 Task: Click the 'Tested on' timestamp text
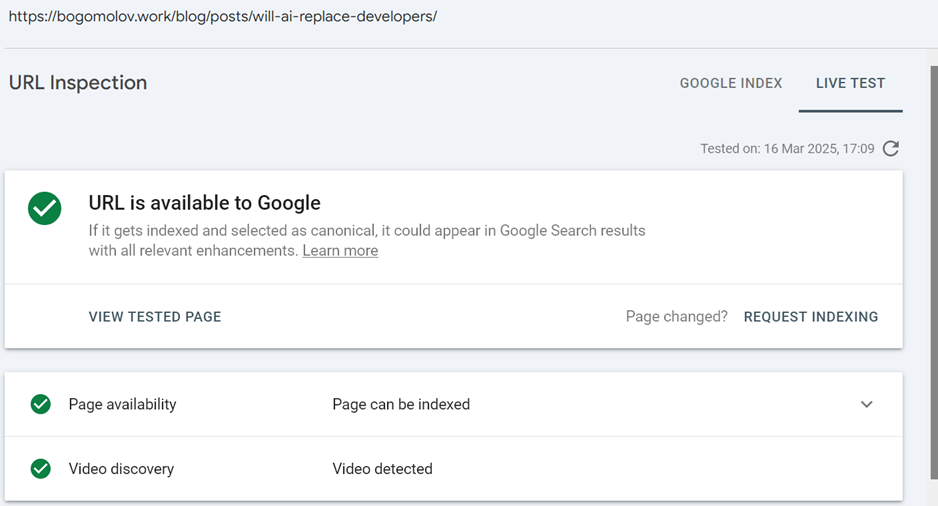(x=787, y=149)
